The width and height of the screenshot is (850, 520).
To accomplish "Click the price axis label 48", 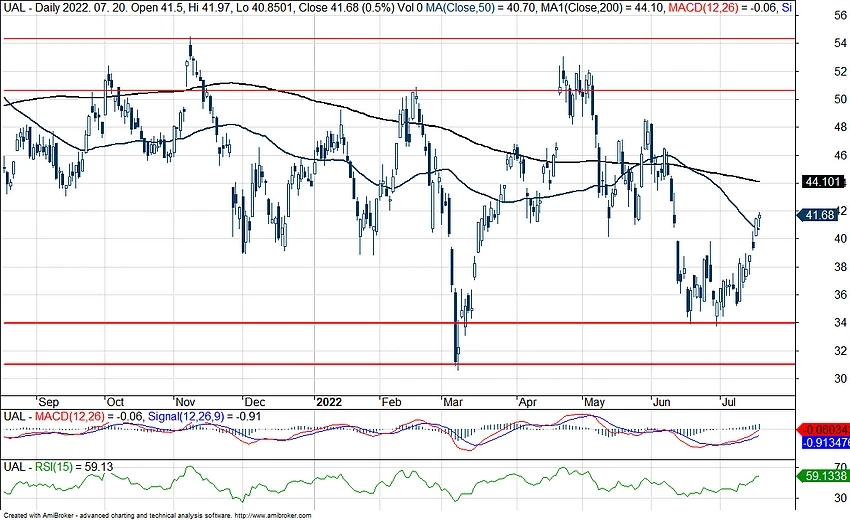I will [x=841, y=127].
